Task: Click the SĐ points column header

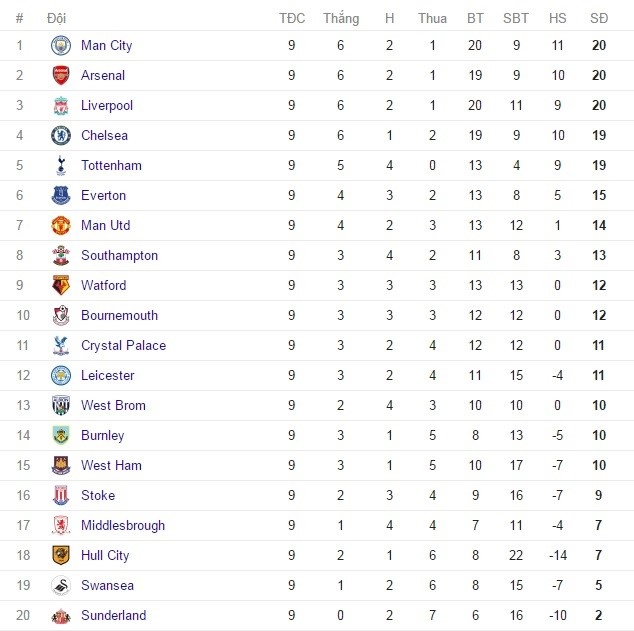Action: (x=598, y=18)
